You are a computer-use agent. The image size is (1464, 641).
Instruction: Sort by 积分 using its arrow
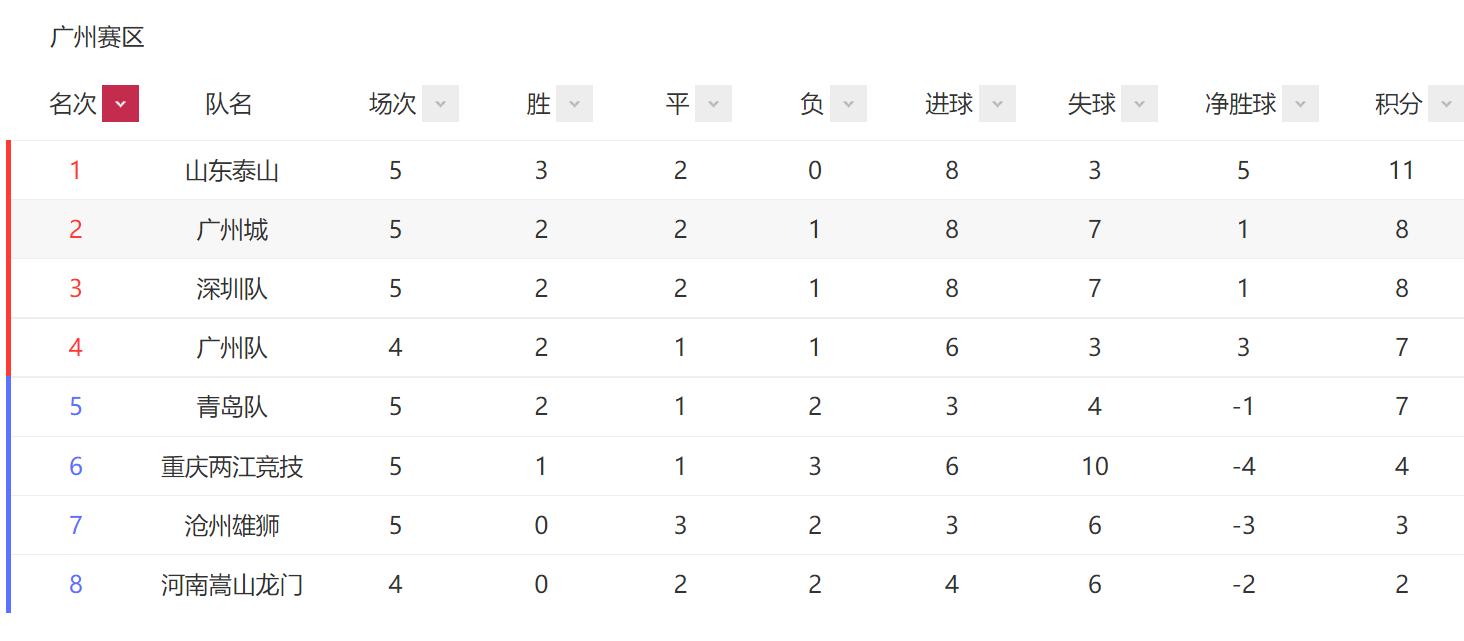(x=1446, y=103)
